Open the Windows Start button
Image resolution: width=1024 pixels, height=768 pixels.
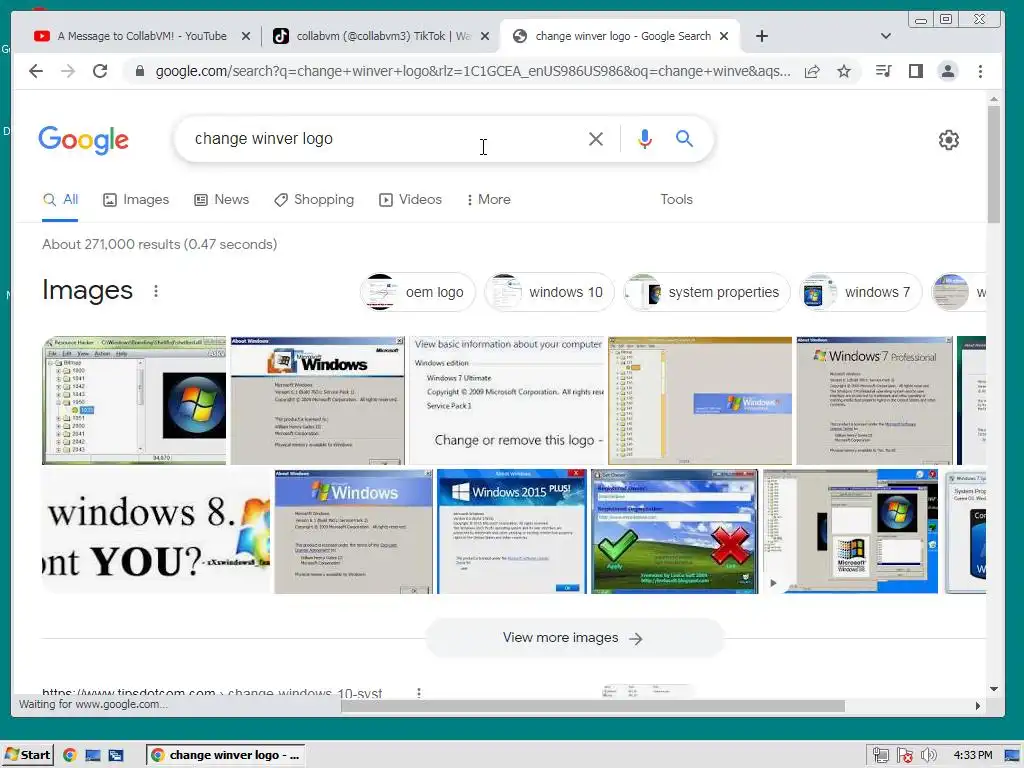pos(27,755)
